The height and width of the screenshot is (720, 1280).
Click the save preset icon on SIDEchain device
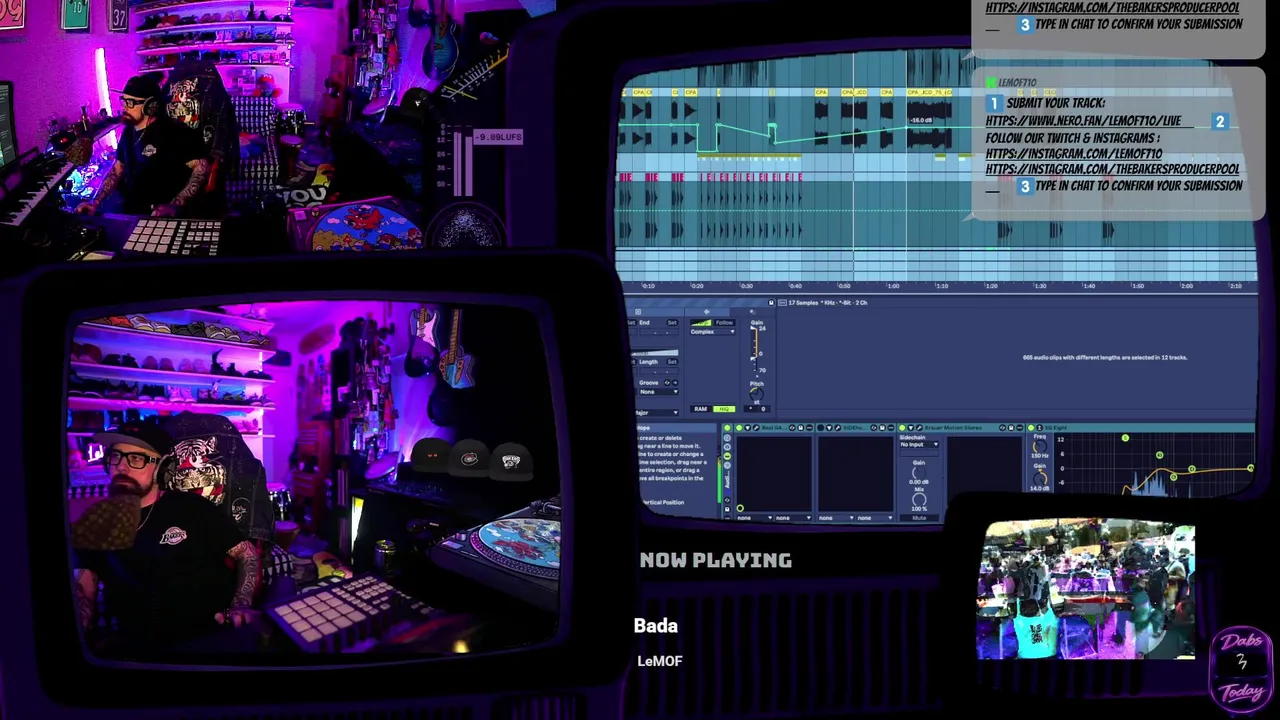click(x=882, y=427)
